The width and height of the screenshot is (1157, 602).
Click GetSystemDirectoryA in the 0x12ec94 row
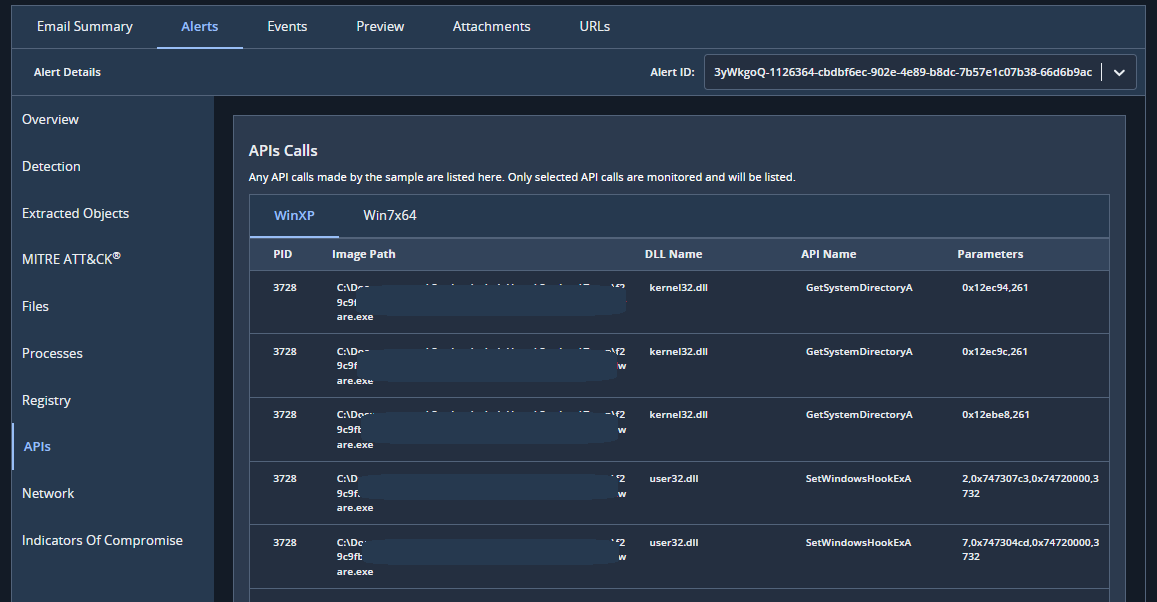click(x=859, y=288)
